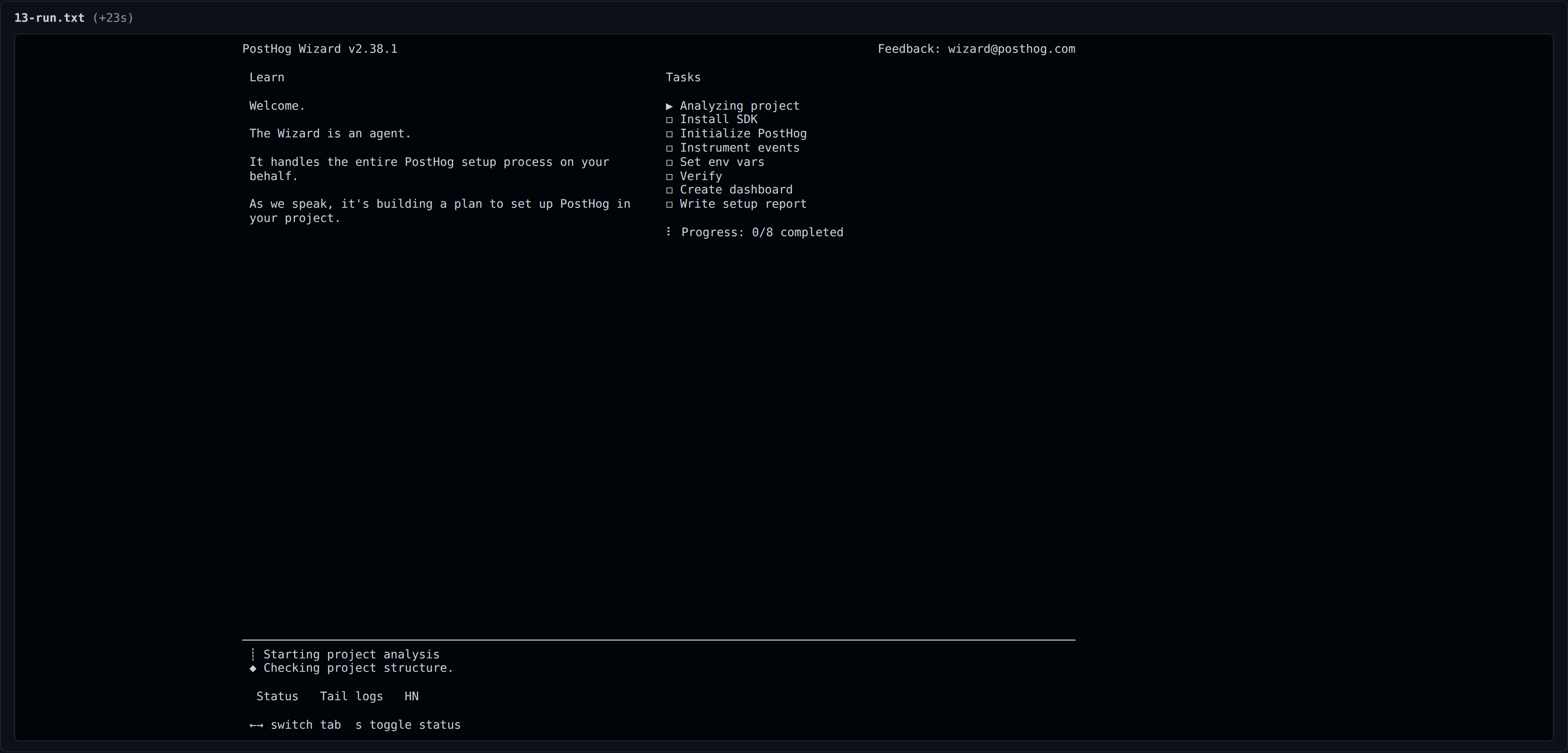Click the 'Set env vars' task label
Image resolution: width=1568 pixels, height=753 pixels.
(722, 162)
